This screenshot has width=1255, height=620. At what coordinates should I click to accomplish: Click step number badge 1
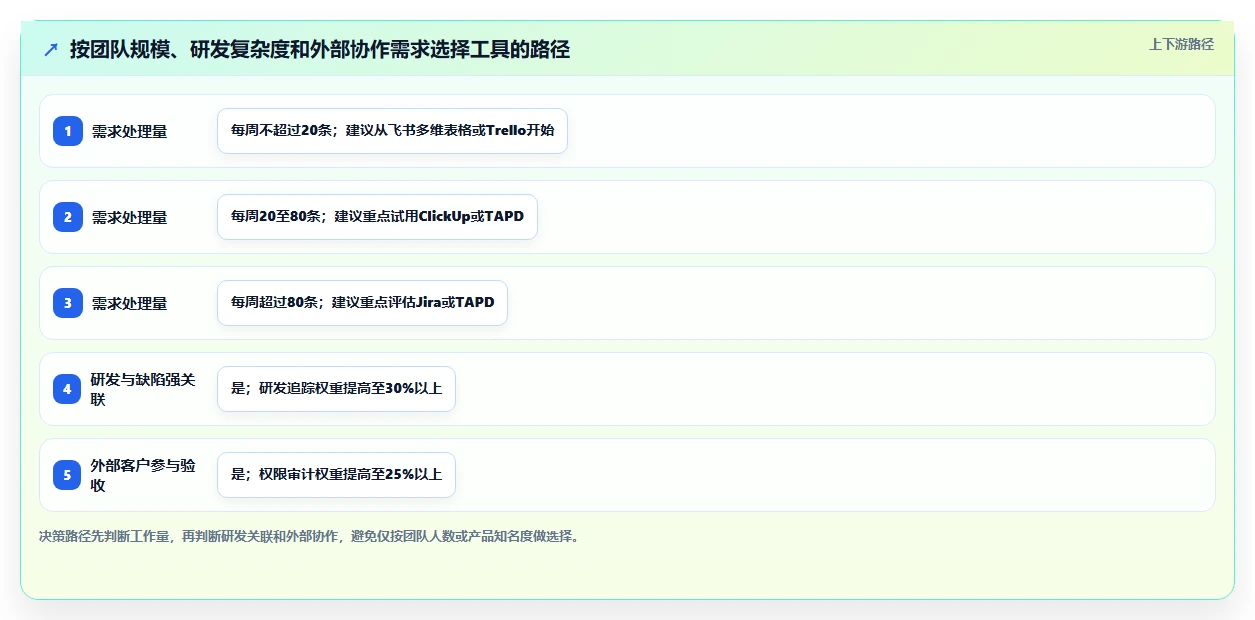[68, 131]
